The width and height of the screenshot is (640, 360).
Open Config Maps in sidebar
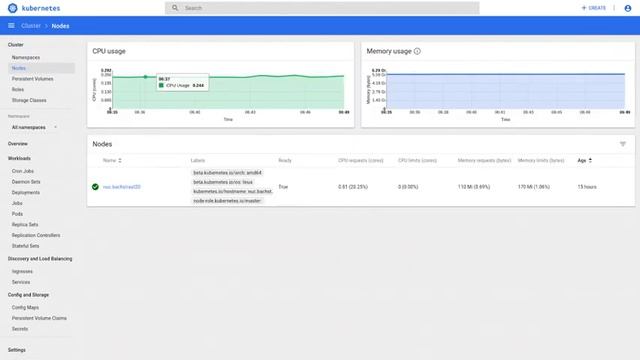tap(25, 307)
